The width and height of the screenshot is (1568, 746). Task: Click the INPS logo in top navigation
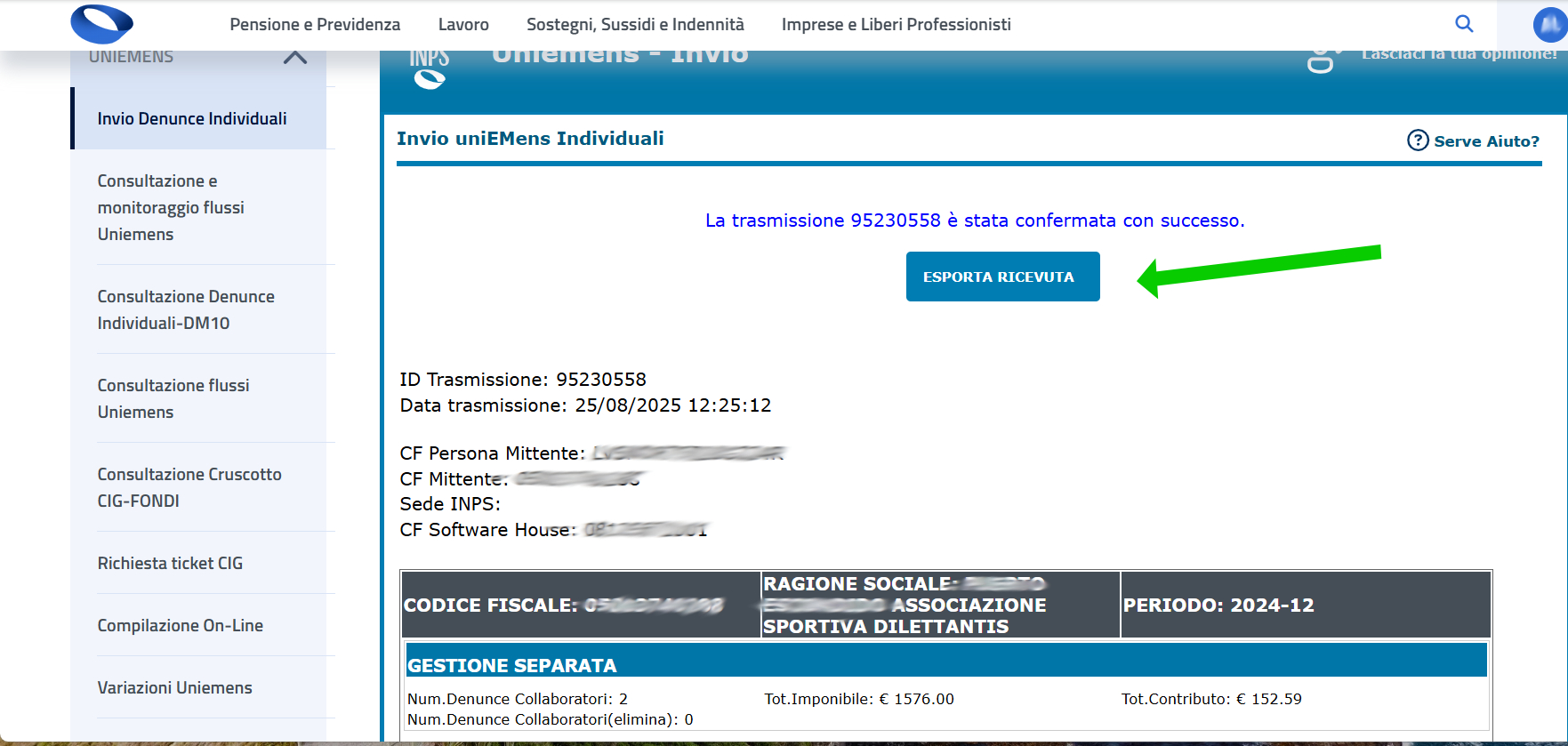101,24
